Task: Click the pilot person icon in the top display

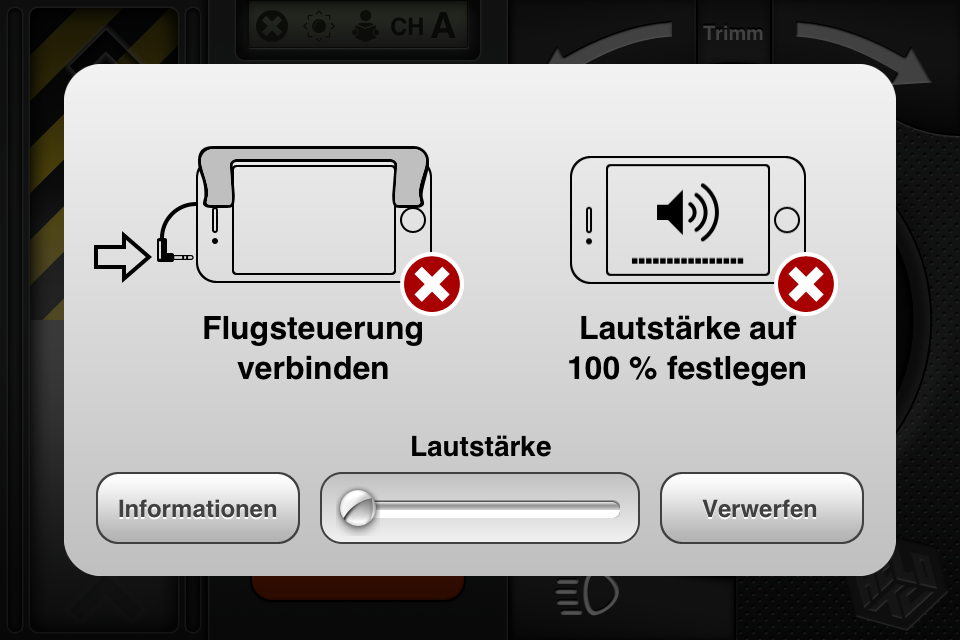Action: 366,26
